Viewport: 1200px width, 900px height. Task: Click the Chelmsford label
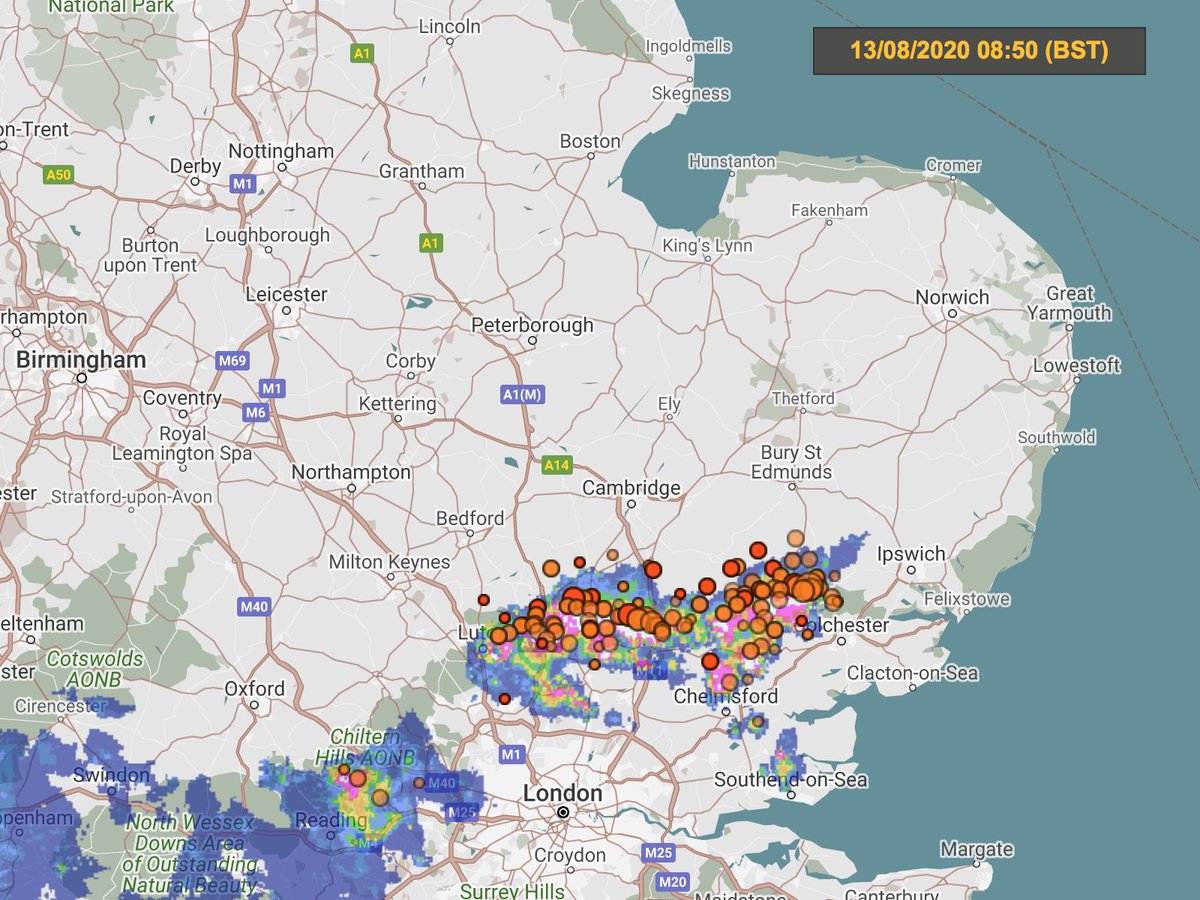pos(726,696)
